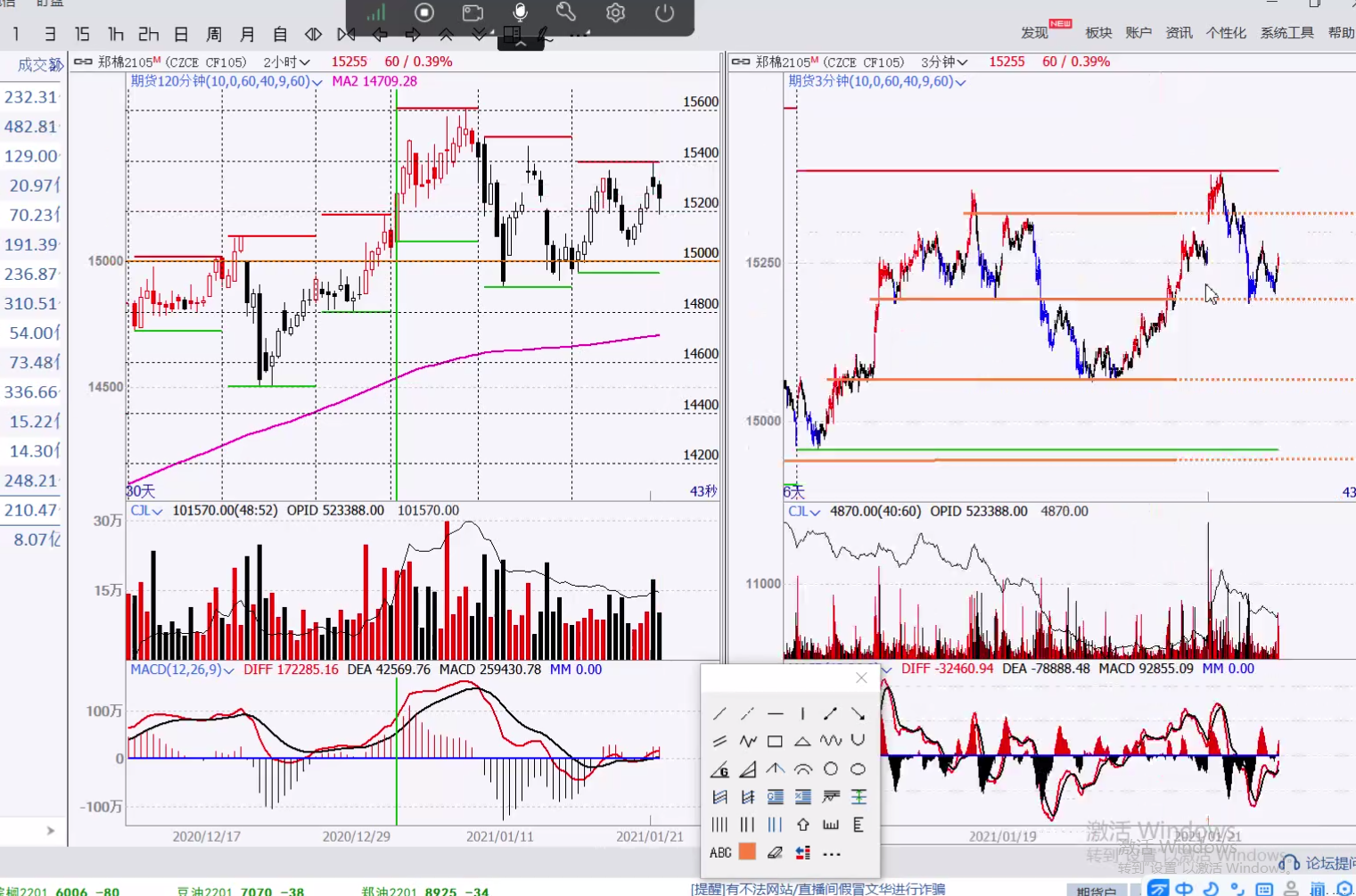Close the drawing tools palette
This screenshot has width=1356, height=896.
(861, 678)
